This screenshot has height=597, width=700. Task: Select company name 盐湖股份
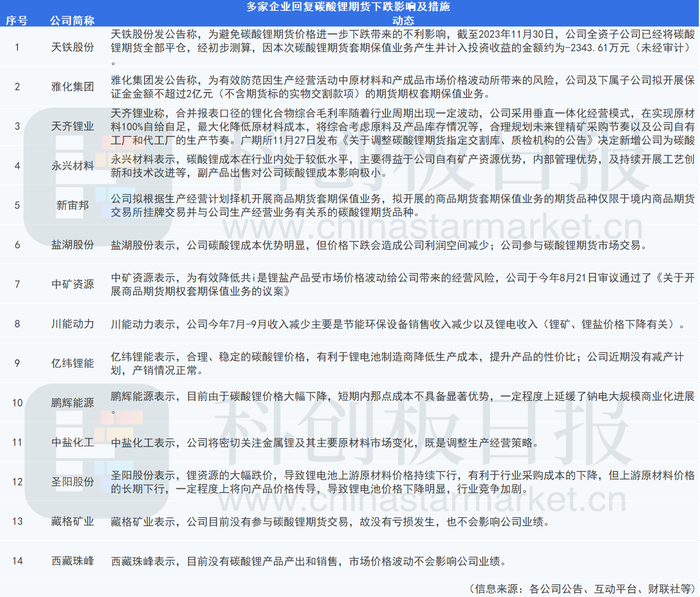coord(73,245)
